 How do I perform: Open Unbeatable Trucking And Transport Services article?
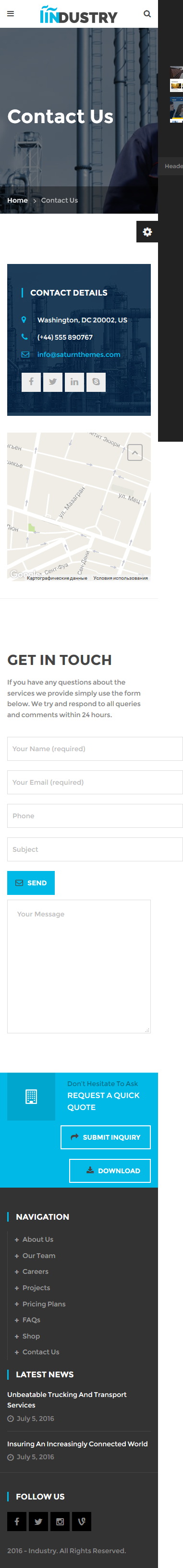[67, 1399]
